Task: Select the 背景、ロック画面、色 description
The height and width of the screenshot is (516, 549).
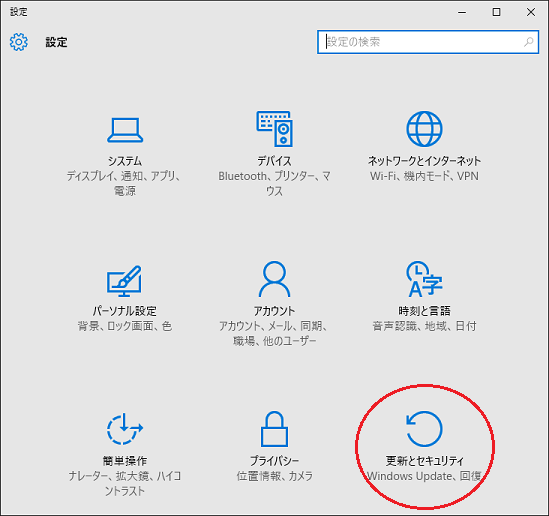Action: point(125,326)
